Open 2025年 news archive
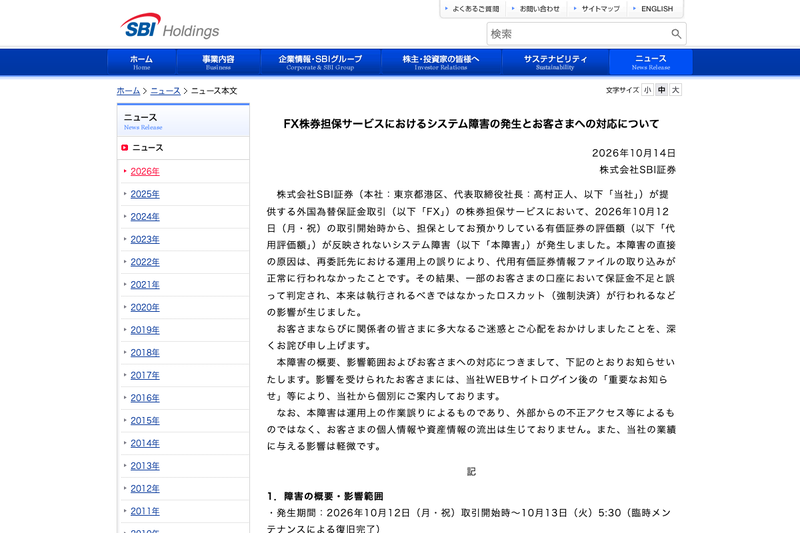 tap(145, 194)
